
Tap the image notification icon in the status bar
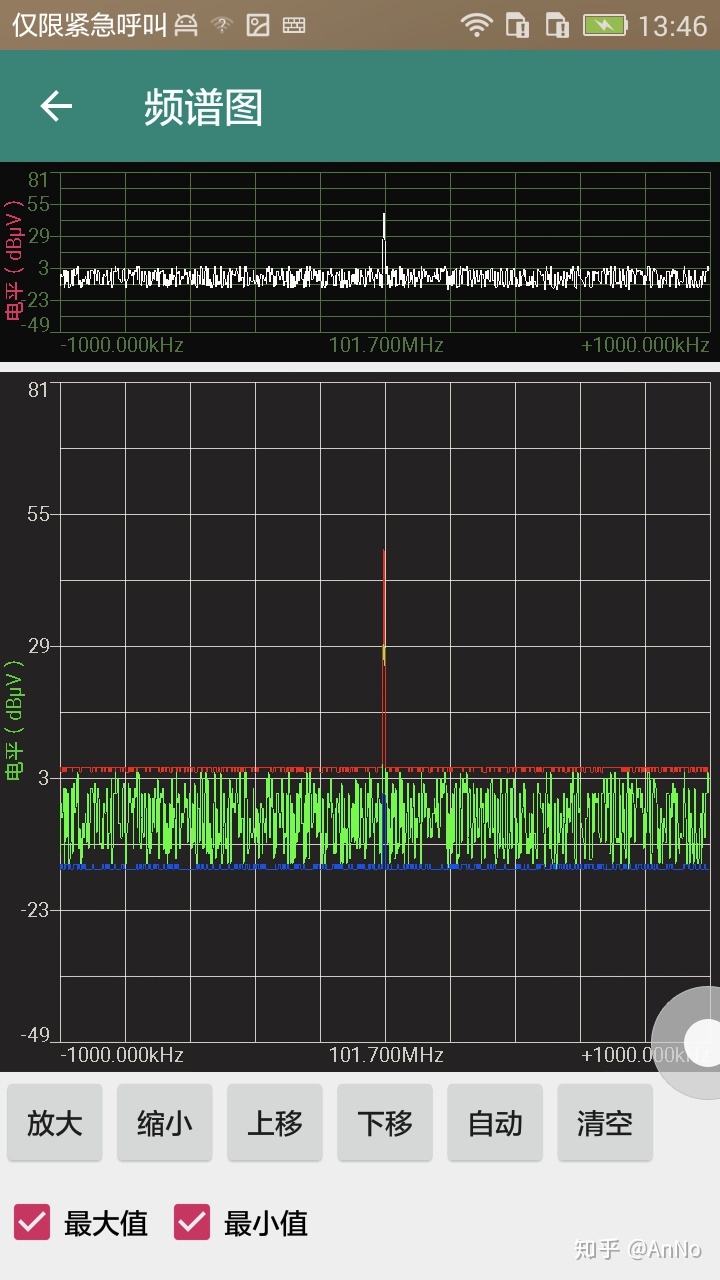tap(258, 26)
